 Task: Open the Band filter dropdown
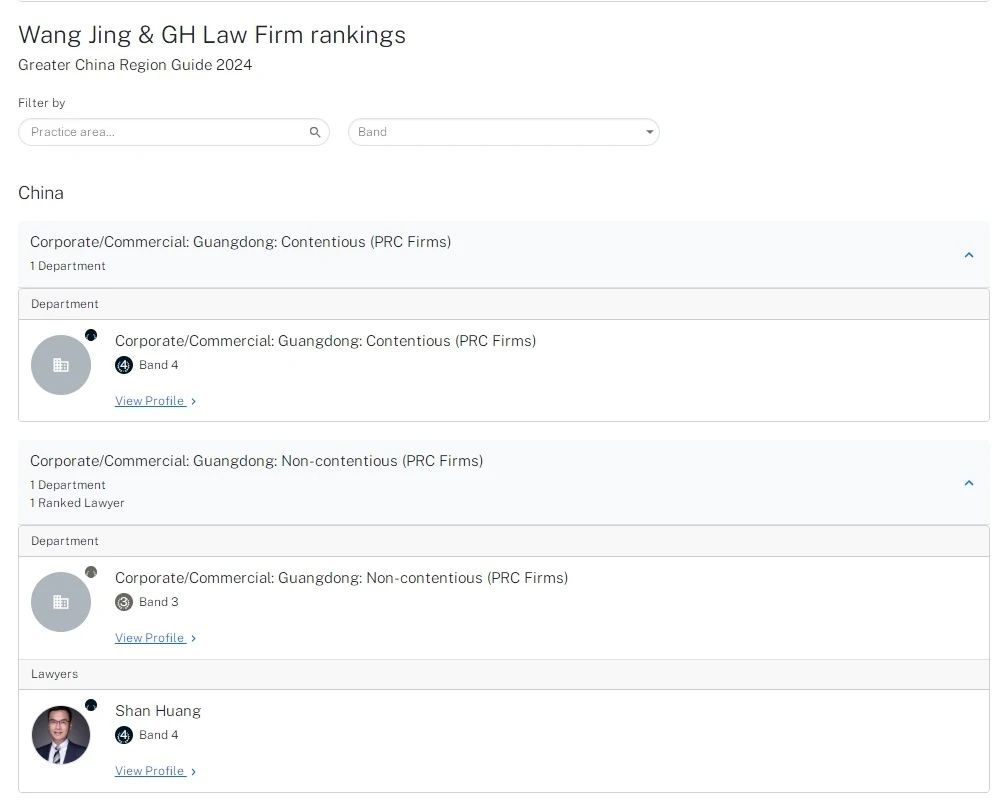(x=503, y=132)
